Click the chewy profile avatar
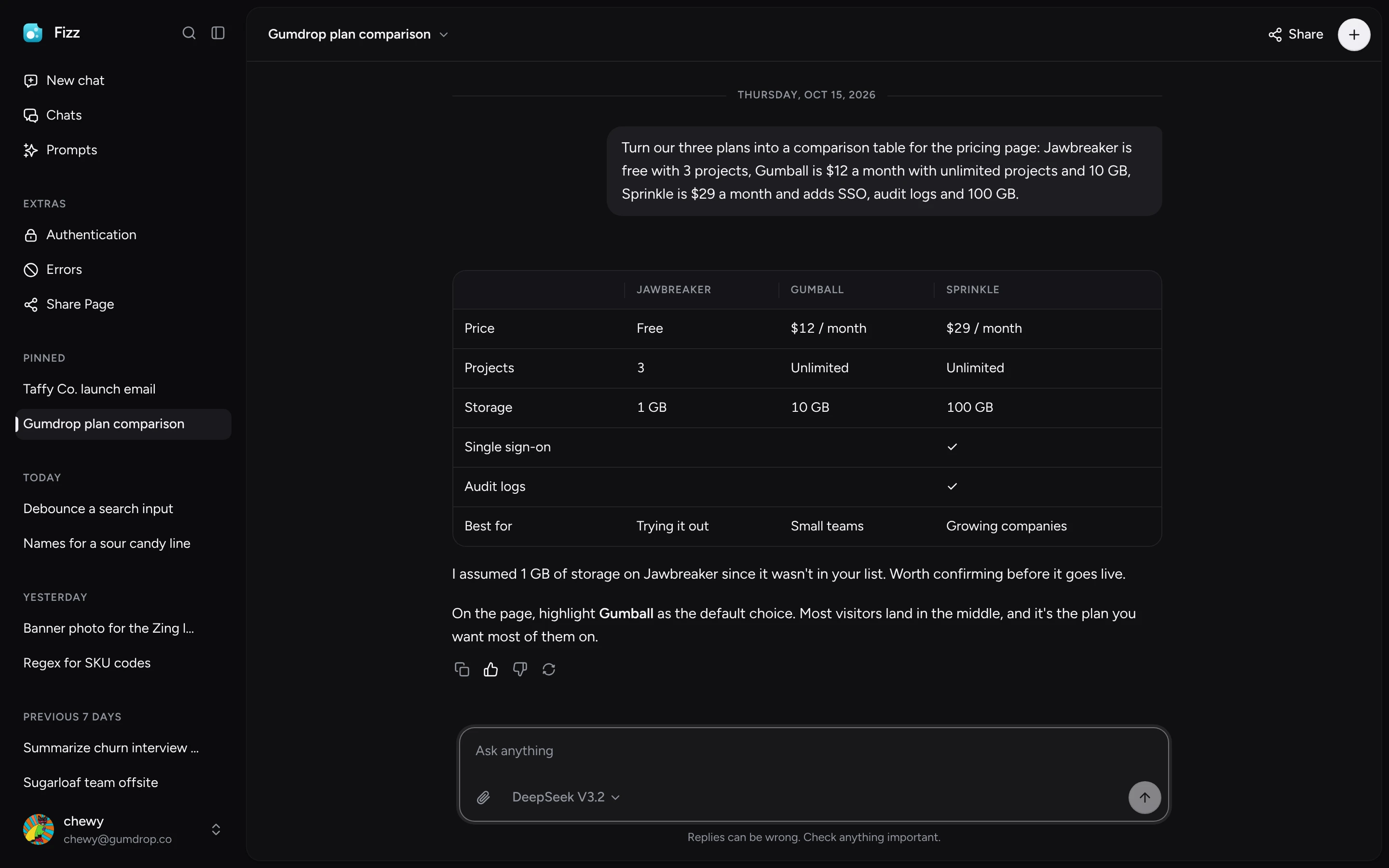The image size is (1389, 868). (x=39, y=829)
